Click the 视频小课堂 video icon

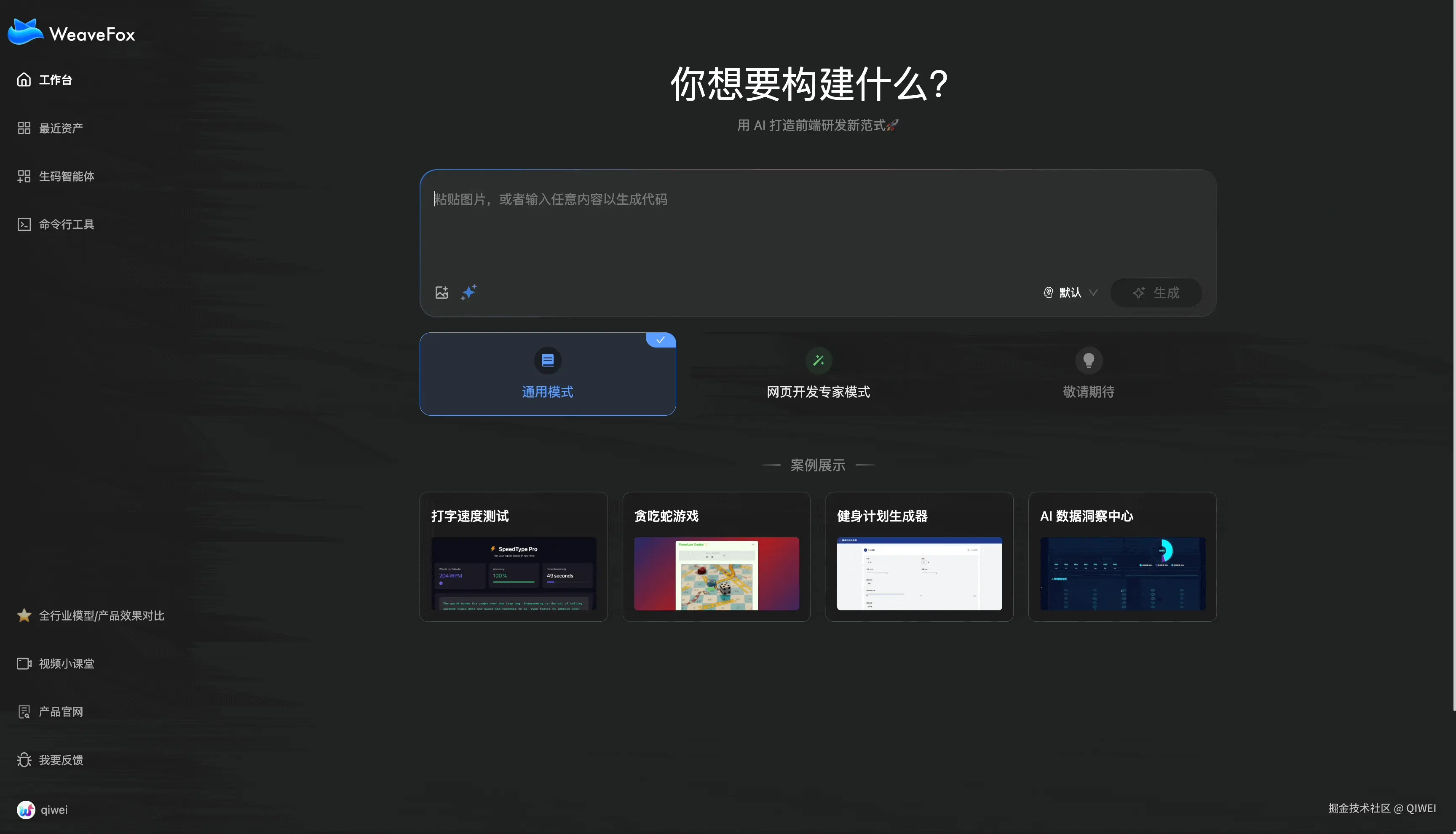coord(24,663)
